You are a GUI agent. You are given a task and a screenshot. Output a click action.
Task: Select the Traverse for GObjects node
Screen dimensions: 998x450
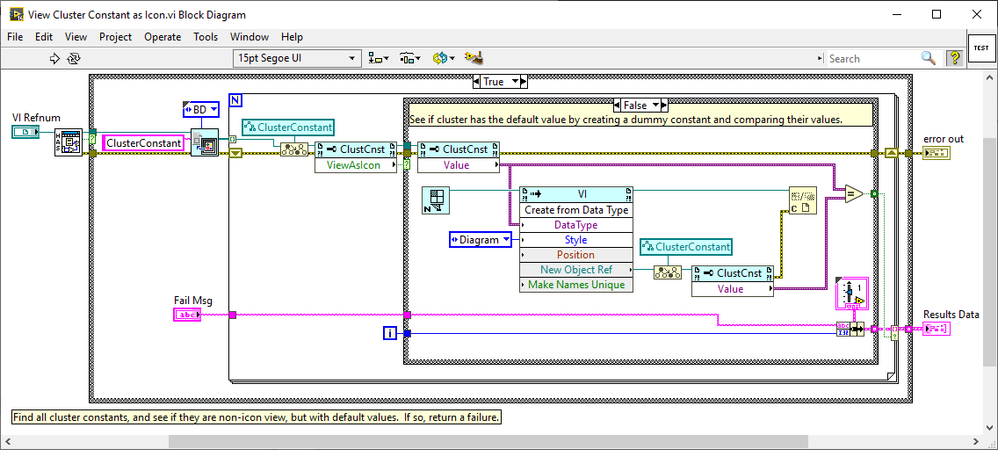tap(204, 142)
